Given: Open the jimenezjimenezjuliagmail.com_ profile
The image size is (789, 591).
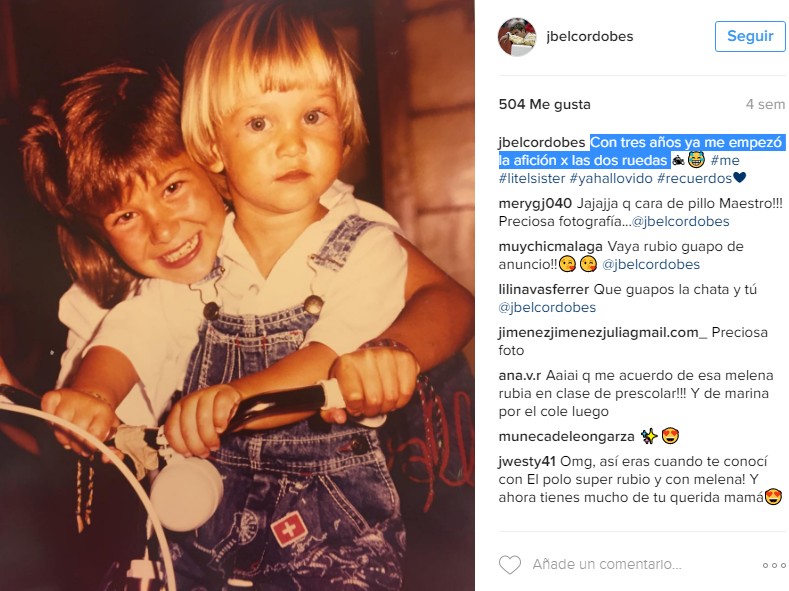Looking at the screenshot, I should (x=603, y=332).
